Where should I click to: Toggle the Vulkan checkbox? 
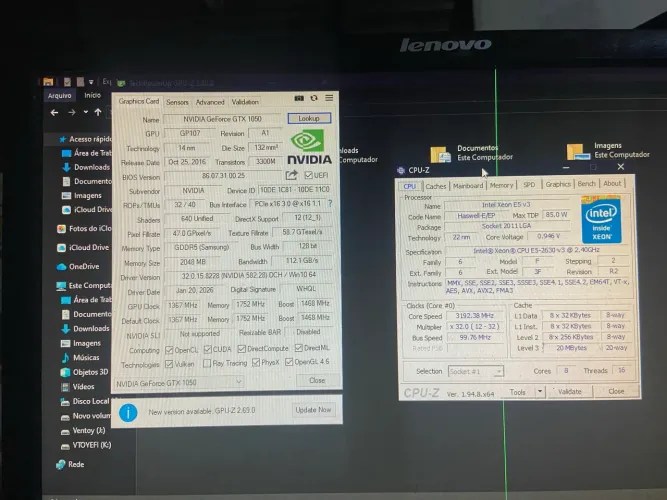[x=169, y=364]
